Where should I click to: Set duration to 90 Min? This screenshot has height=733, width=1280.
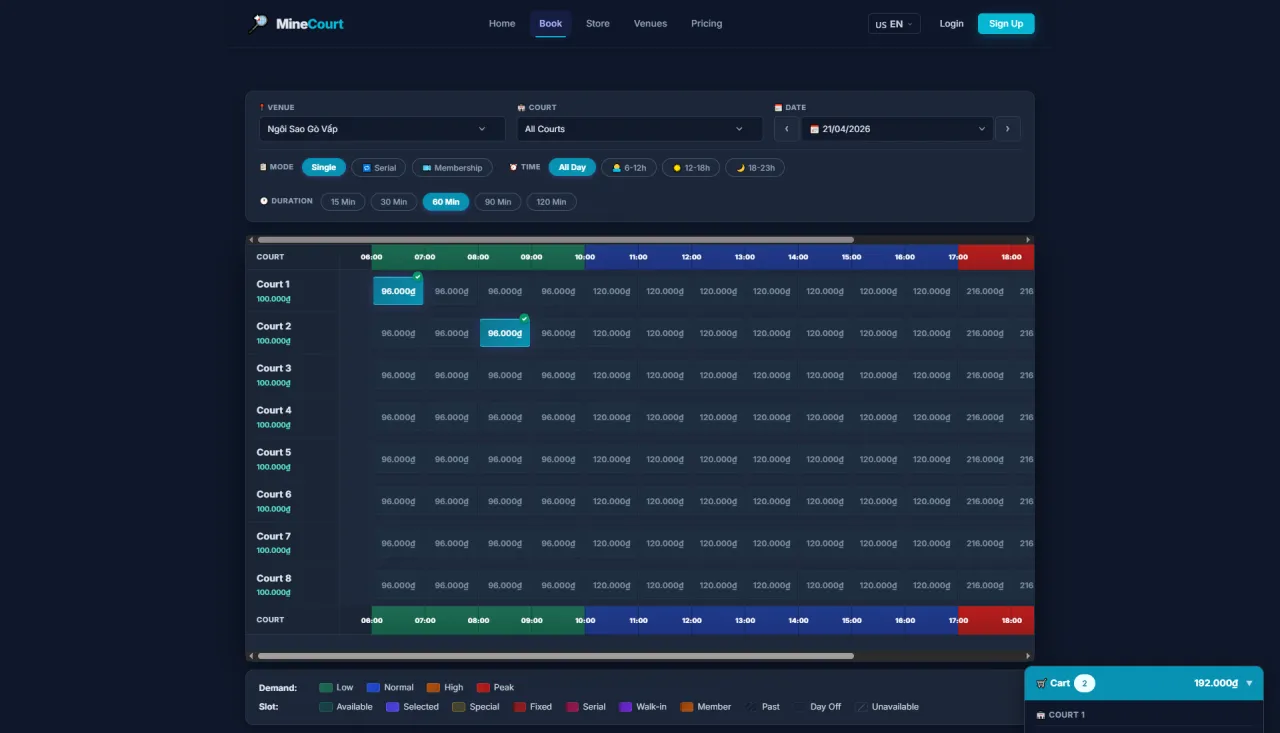click(x=498, y=202)
